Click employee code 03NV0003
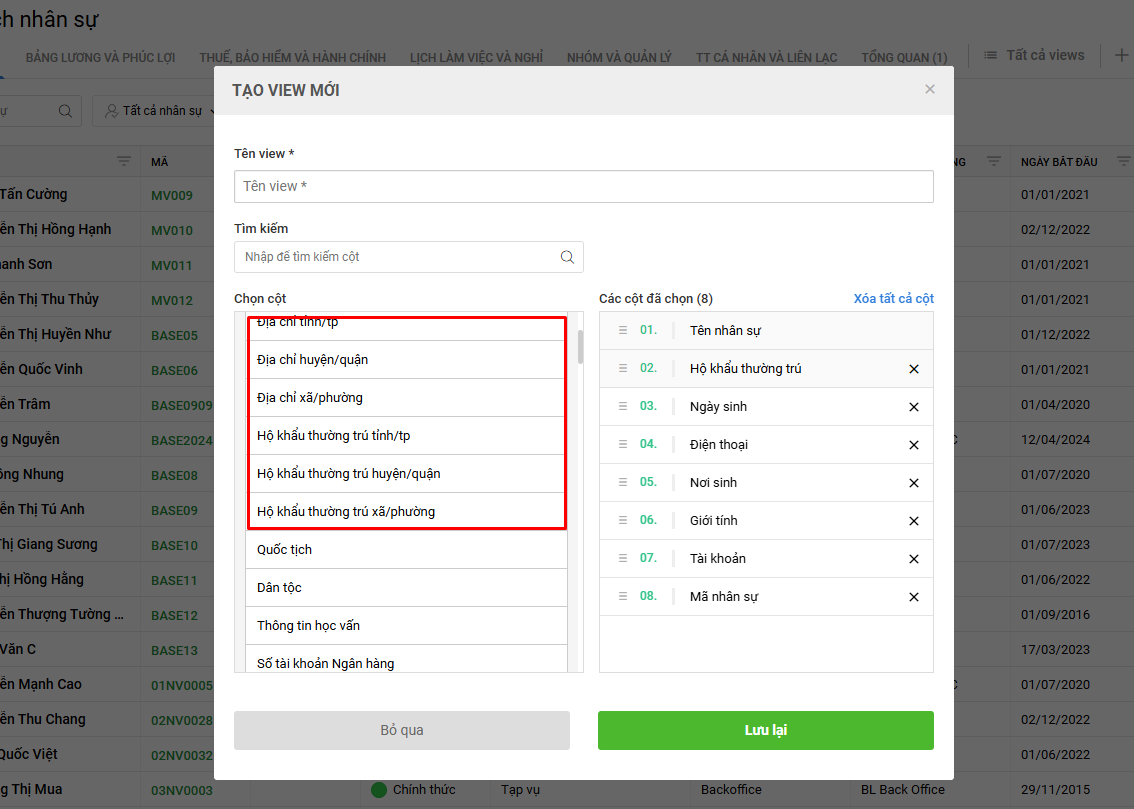Viewport: 1134px width, 809px height. pos(182,790)
